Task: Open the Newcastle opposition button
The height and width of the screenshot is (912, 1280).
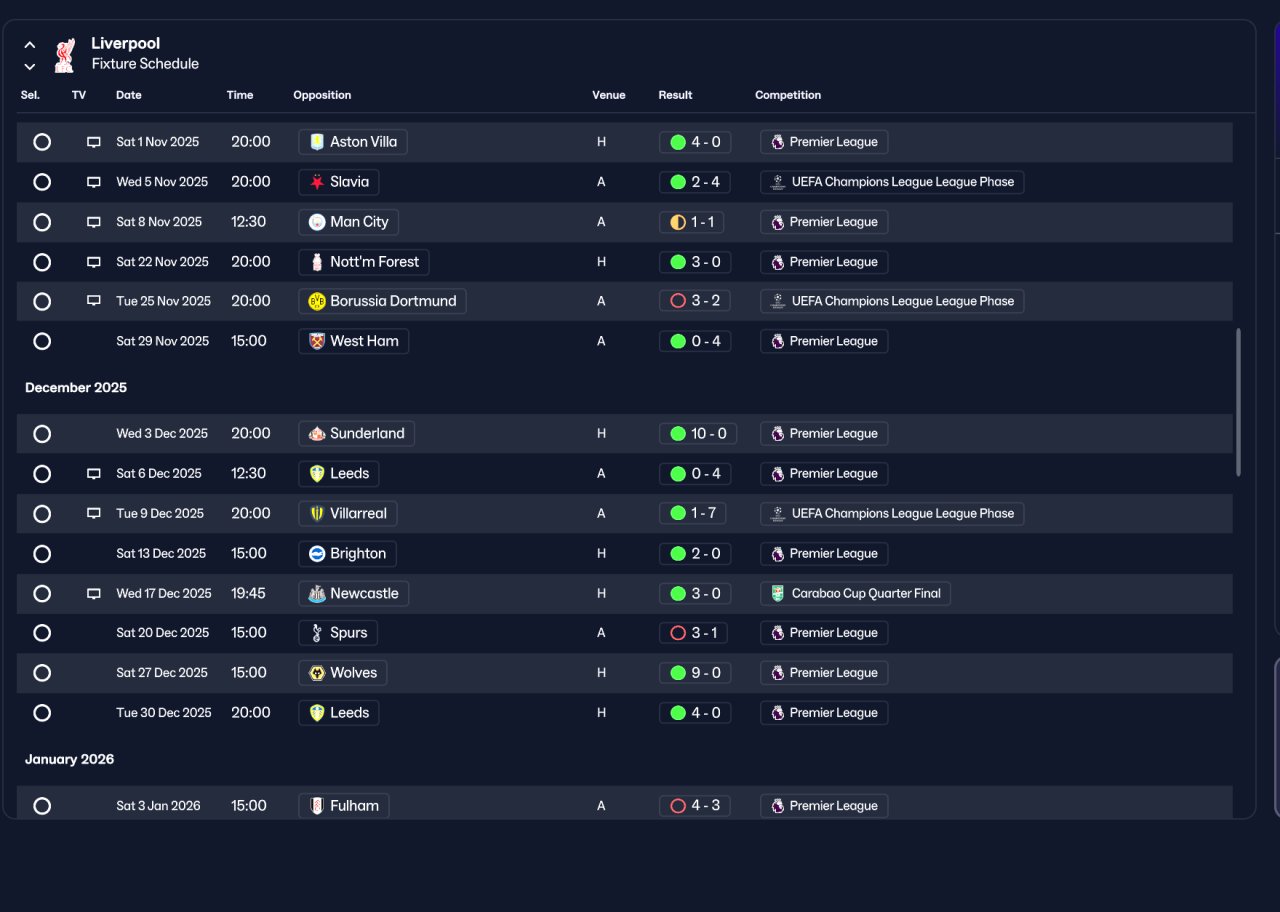Action: [x=353, y=594]
